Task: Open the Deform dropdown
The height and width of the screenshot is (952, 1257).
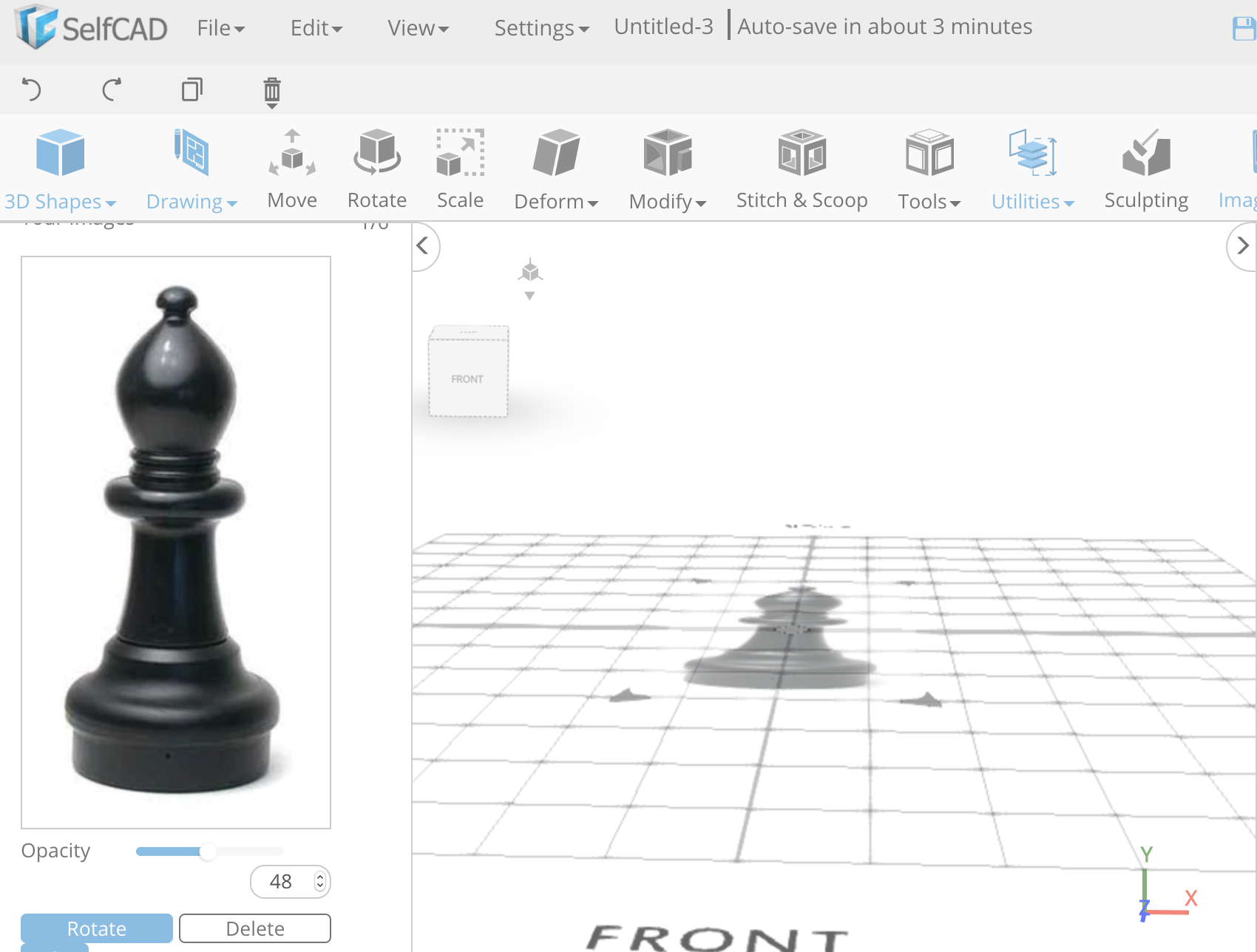Action: (x=556, y=170)
